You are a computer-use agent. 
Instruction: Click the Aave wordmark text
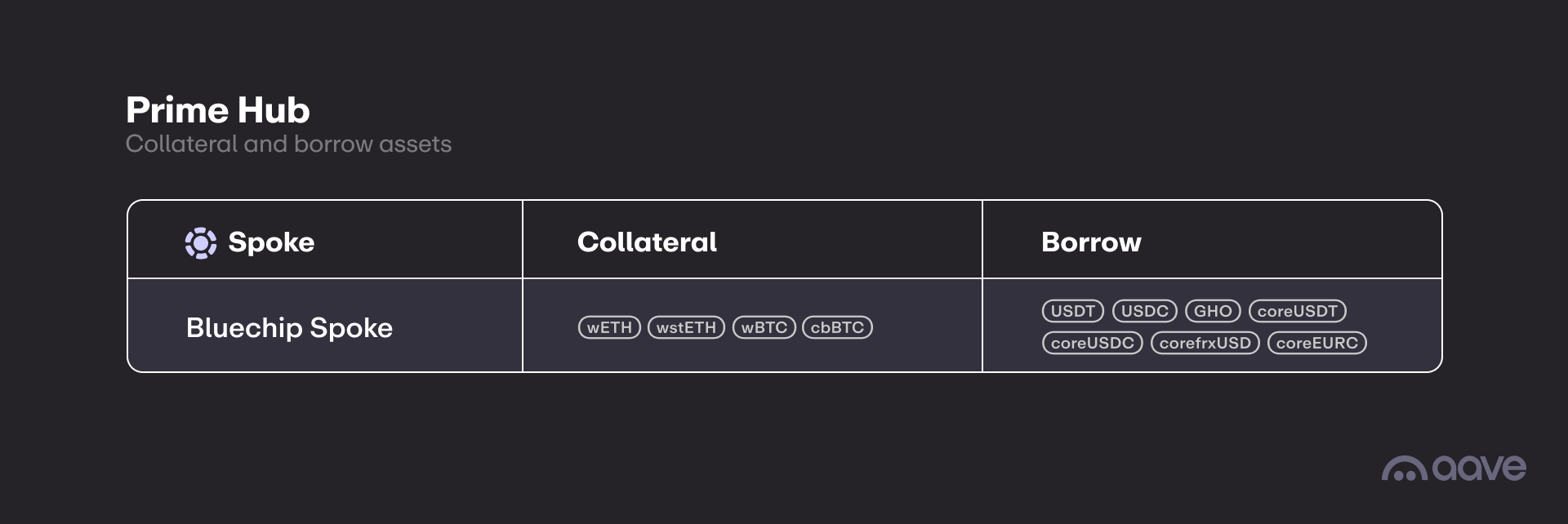[x=1479, y=468]
